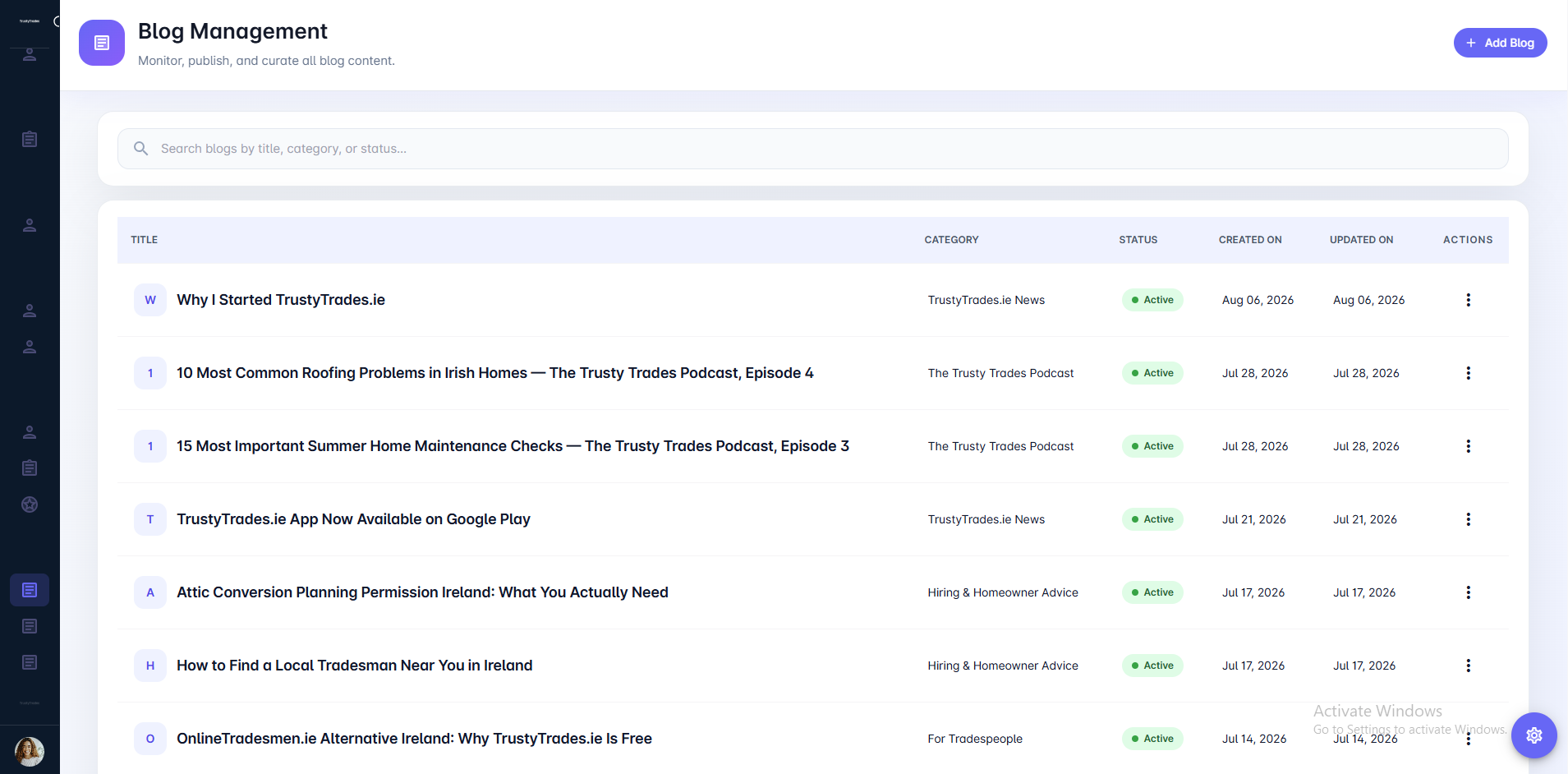Open 'OnlineTradesmen.ie Alternative Ireland' post title
Screen dimensions: 1568x774
click(x=414, y=739)
